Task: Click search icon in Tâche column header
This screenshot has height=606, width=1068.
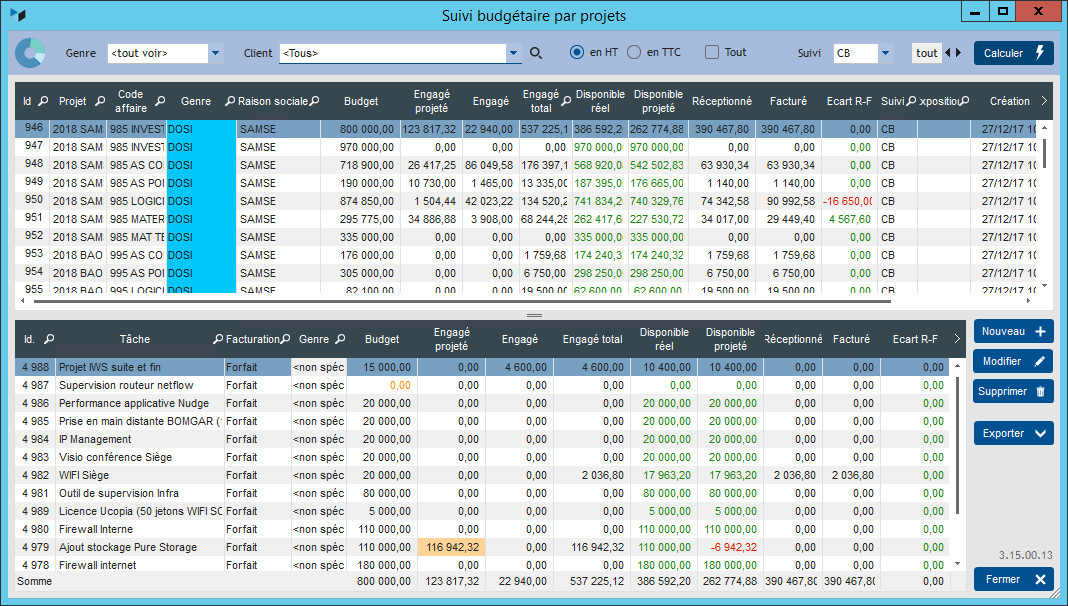Action: 218,339
